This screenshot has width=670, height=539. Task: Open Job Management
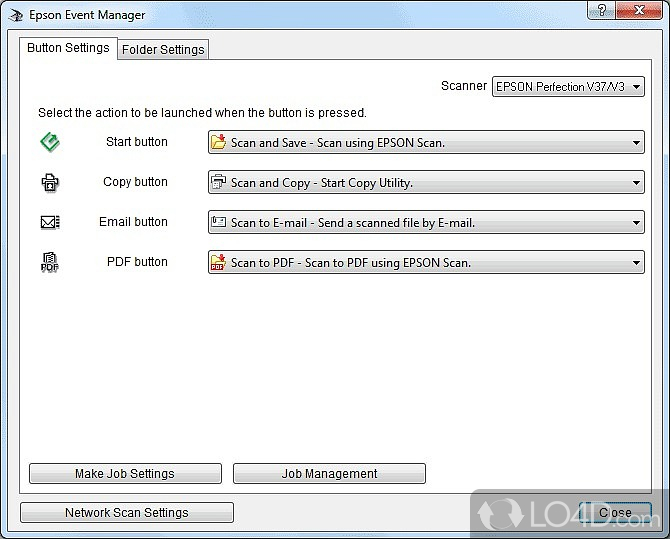[x=329, y=474]
